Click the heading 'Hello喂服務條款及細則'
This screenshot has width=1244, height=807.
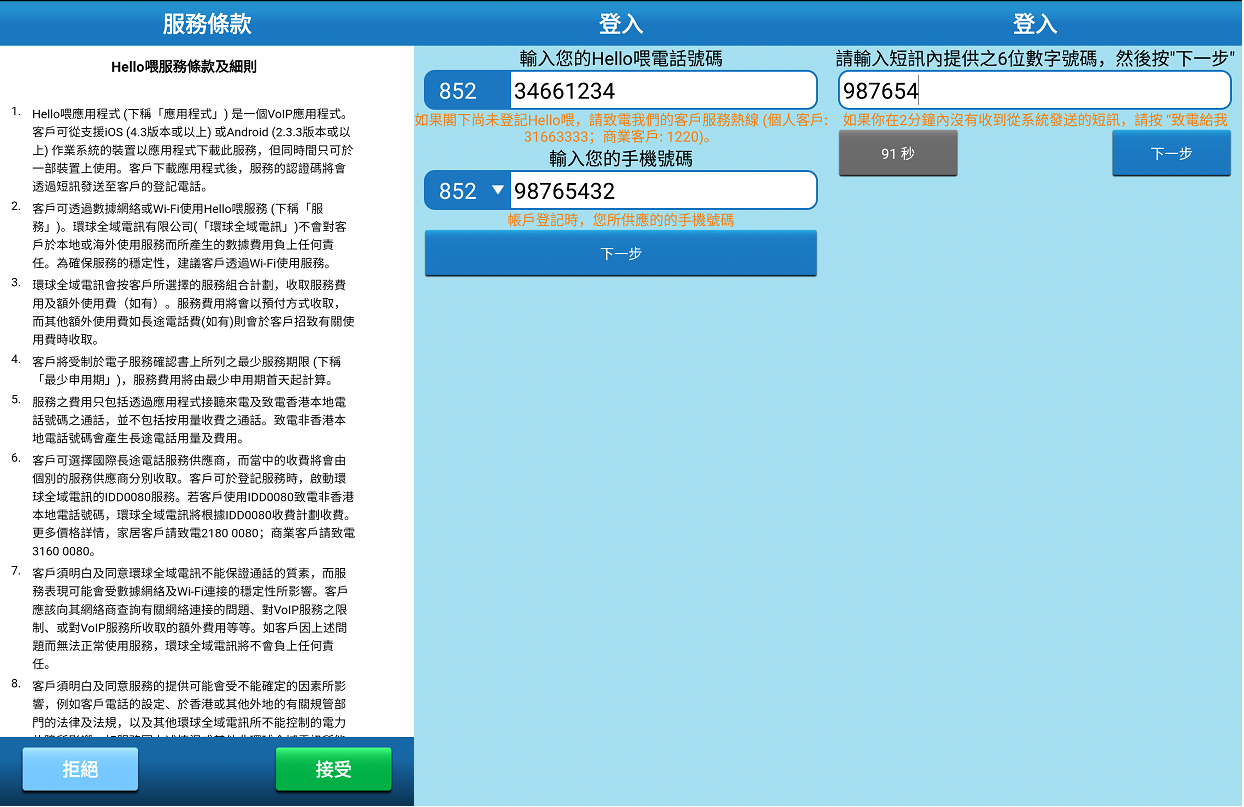coord(184,67)
